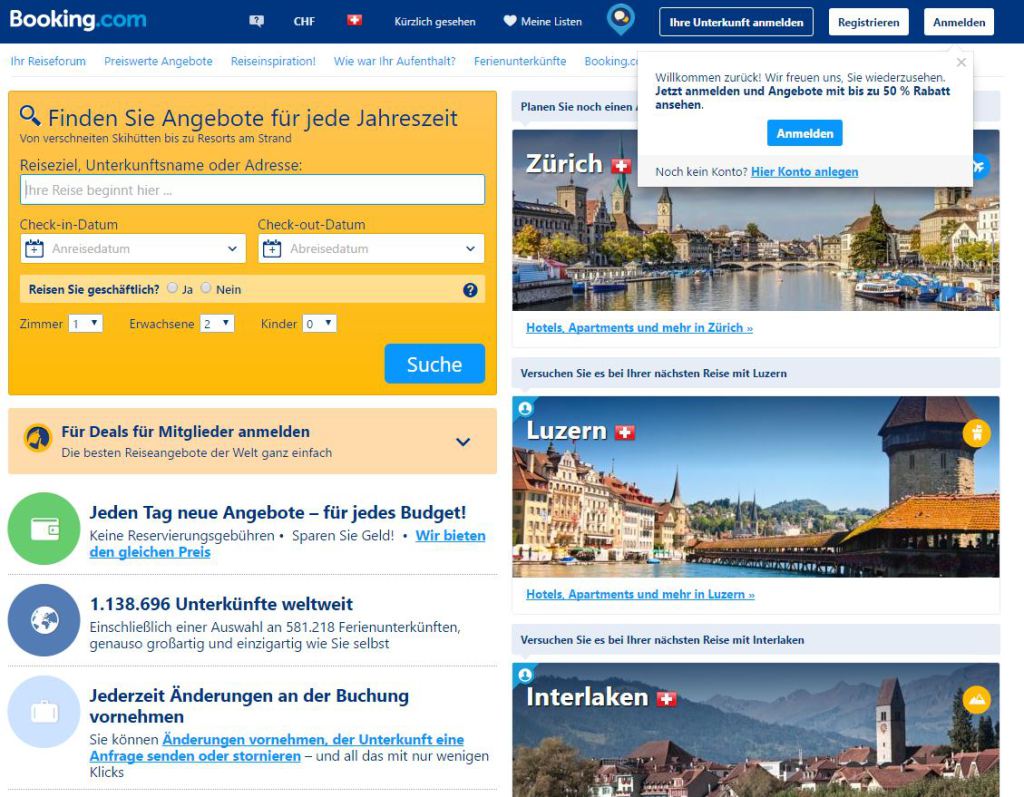Viewport: 1024px width, 797px height.
Task: Open the travel assistant pin icon
Action: 620,19
